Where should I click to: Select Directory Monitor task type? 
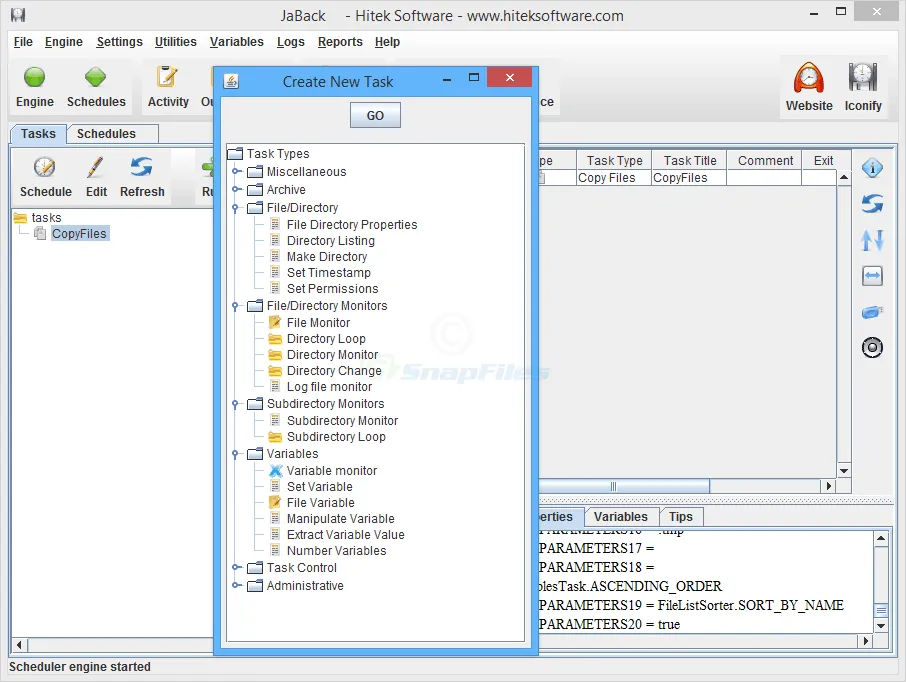tap(332, 355)
